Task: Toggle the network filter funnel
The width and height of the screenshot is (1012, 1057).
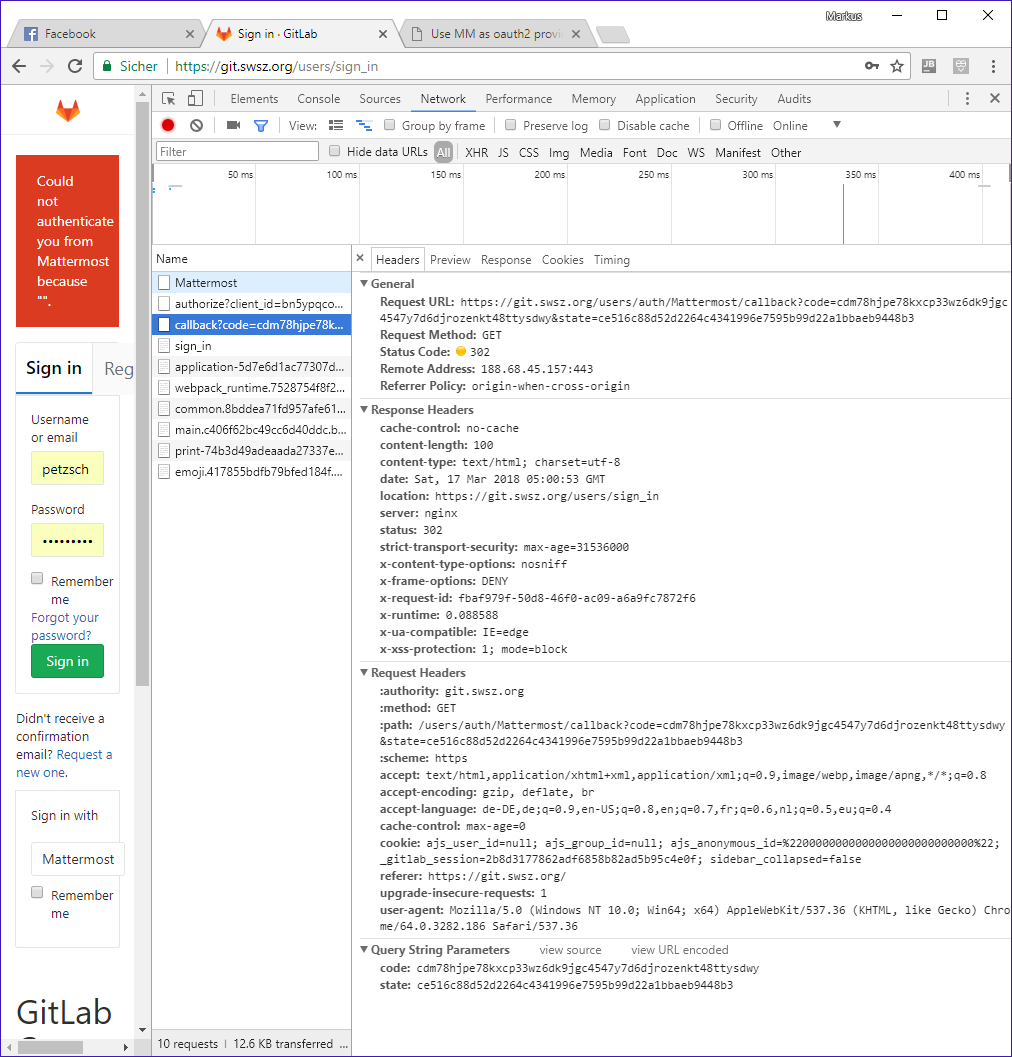Action: [261, 125]
